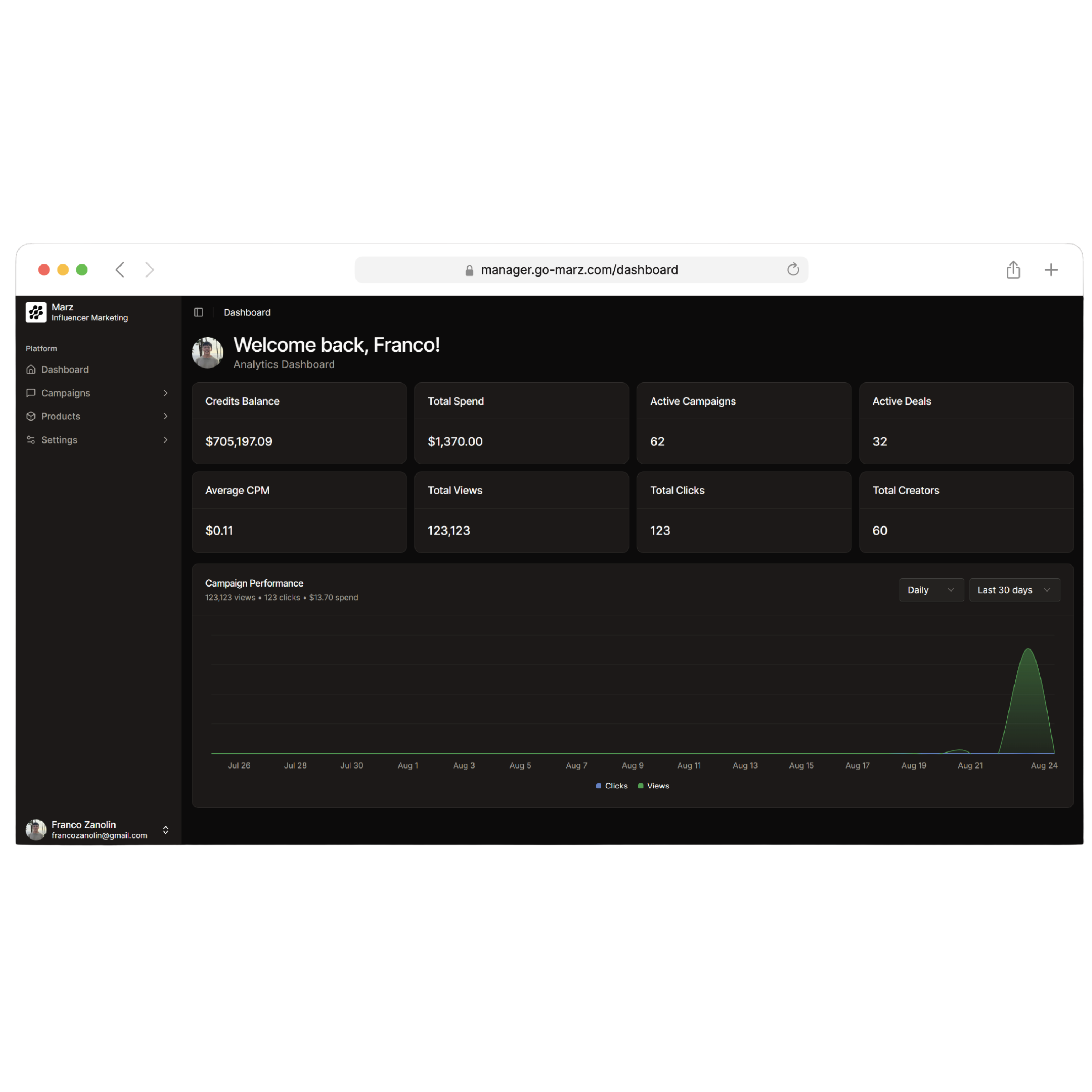Click the Products box icon
Screen dimensions: 1092x1092
[x=31, y=417]
